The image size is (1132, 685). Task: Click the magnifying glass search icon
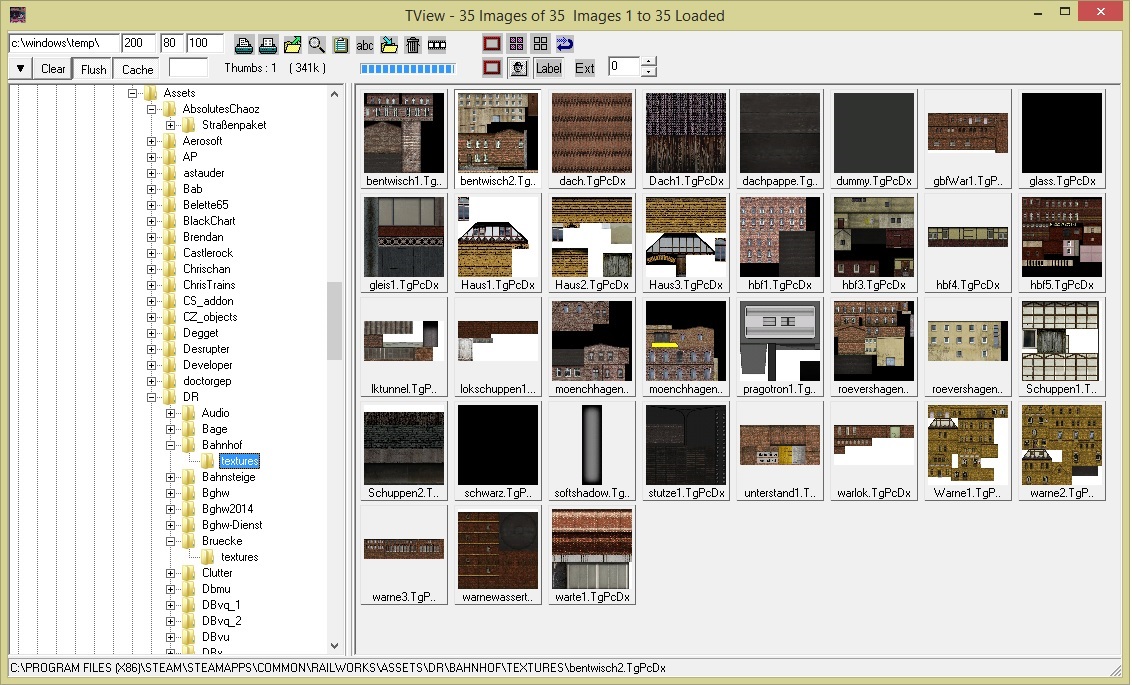tap(317, 44)
